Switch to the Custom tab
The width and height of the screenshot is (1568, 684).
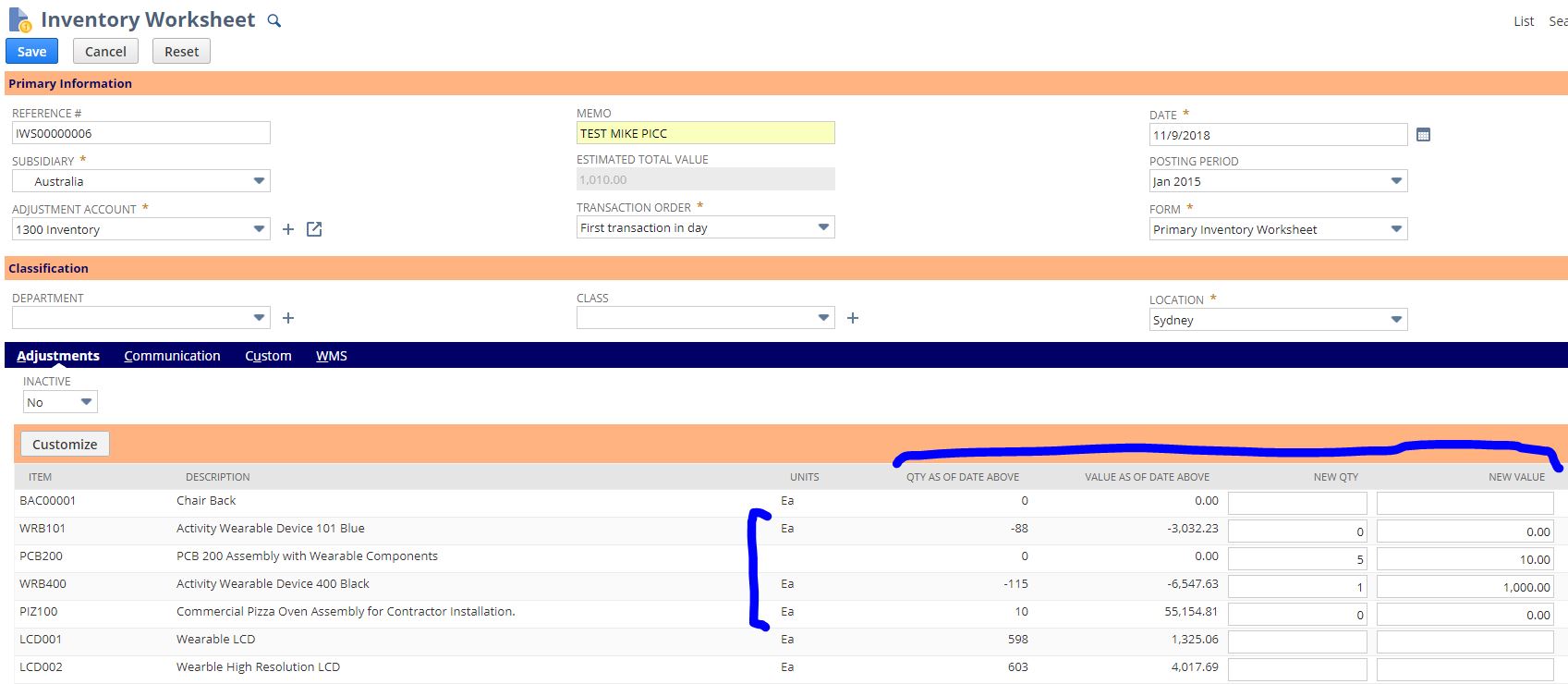(x=268, y=356)
